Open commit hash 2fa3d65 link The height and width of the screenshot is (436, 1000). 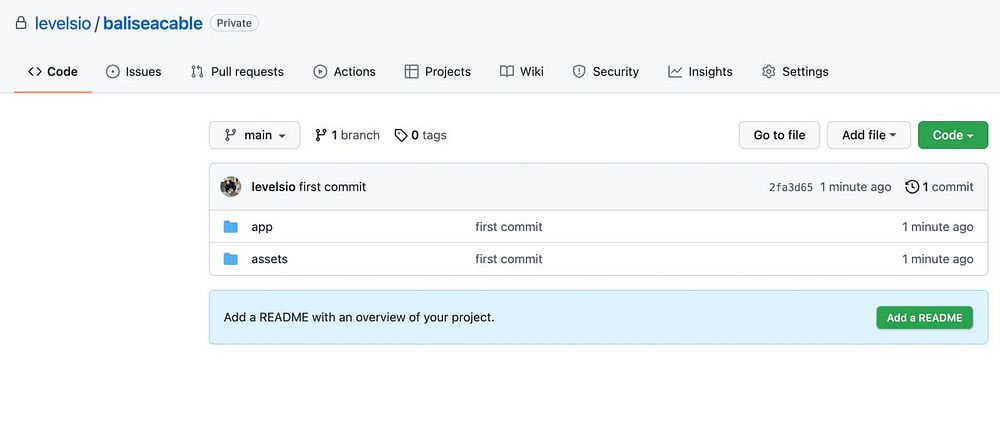(790, 187)
